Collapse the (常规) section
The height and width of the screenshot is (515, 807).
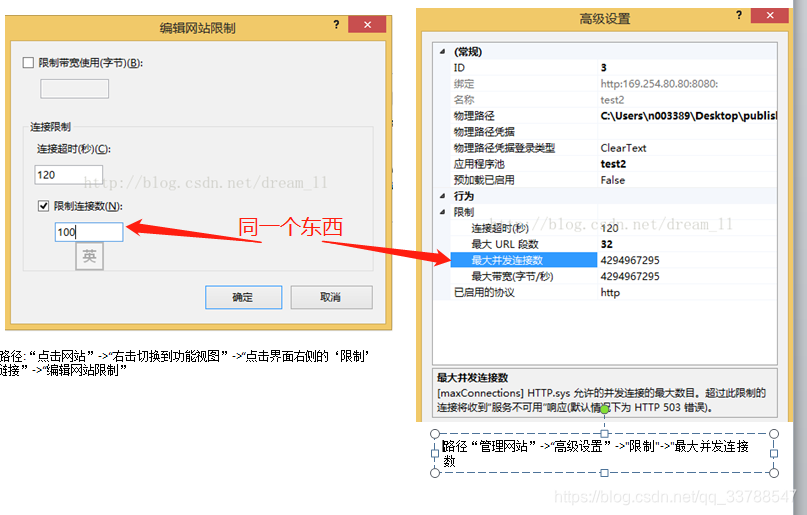[x=442, y=51]
